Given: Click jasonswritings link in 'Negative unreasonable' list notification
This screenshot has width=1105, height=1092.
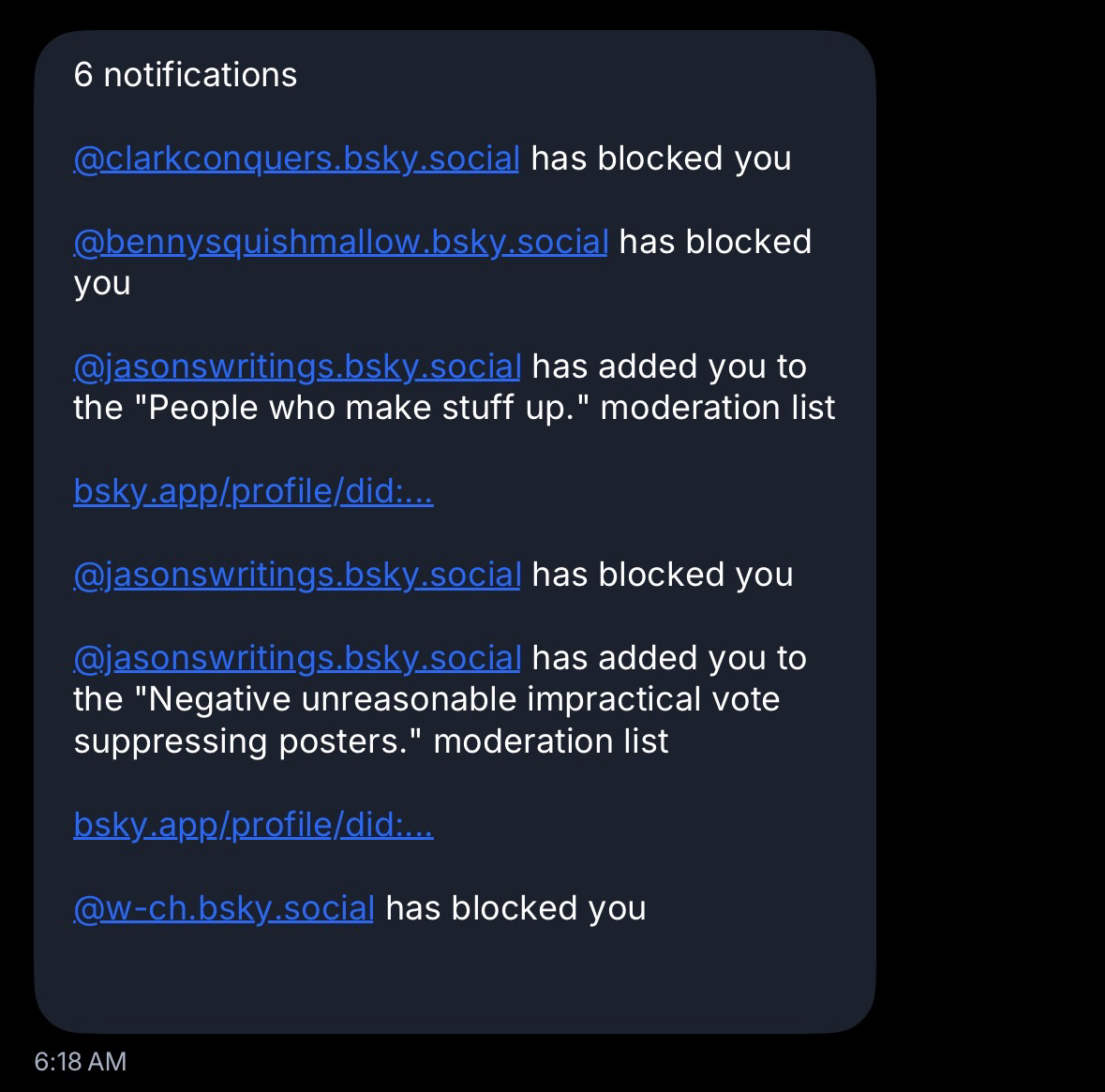Looking at the screenshot, I should (x=296, y=658).
